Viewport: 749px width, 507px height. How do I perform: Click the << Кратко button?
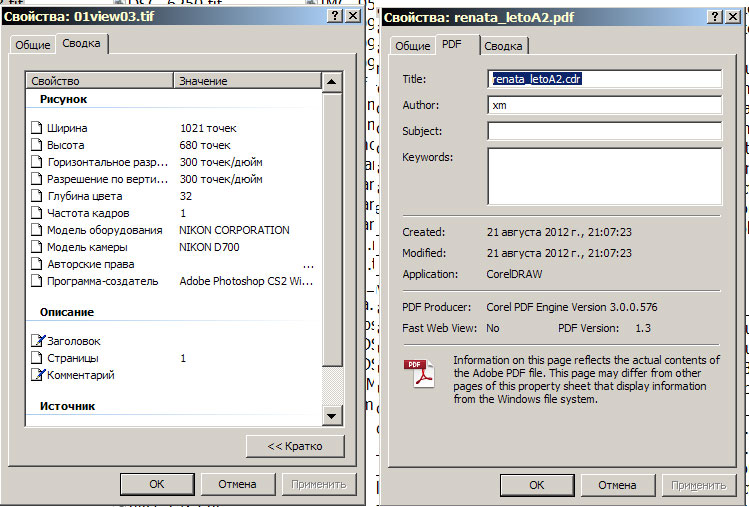[x=295, y=446]
